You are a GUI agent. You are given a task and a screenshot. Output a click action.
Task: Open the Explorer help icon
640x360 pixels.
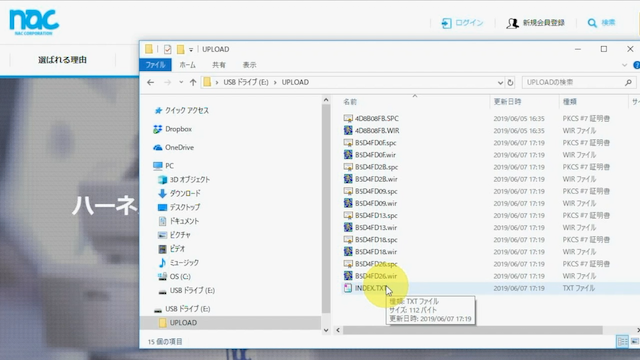(x=636, y=65)
